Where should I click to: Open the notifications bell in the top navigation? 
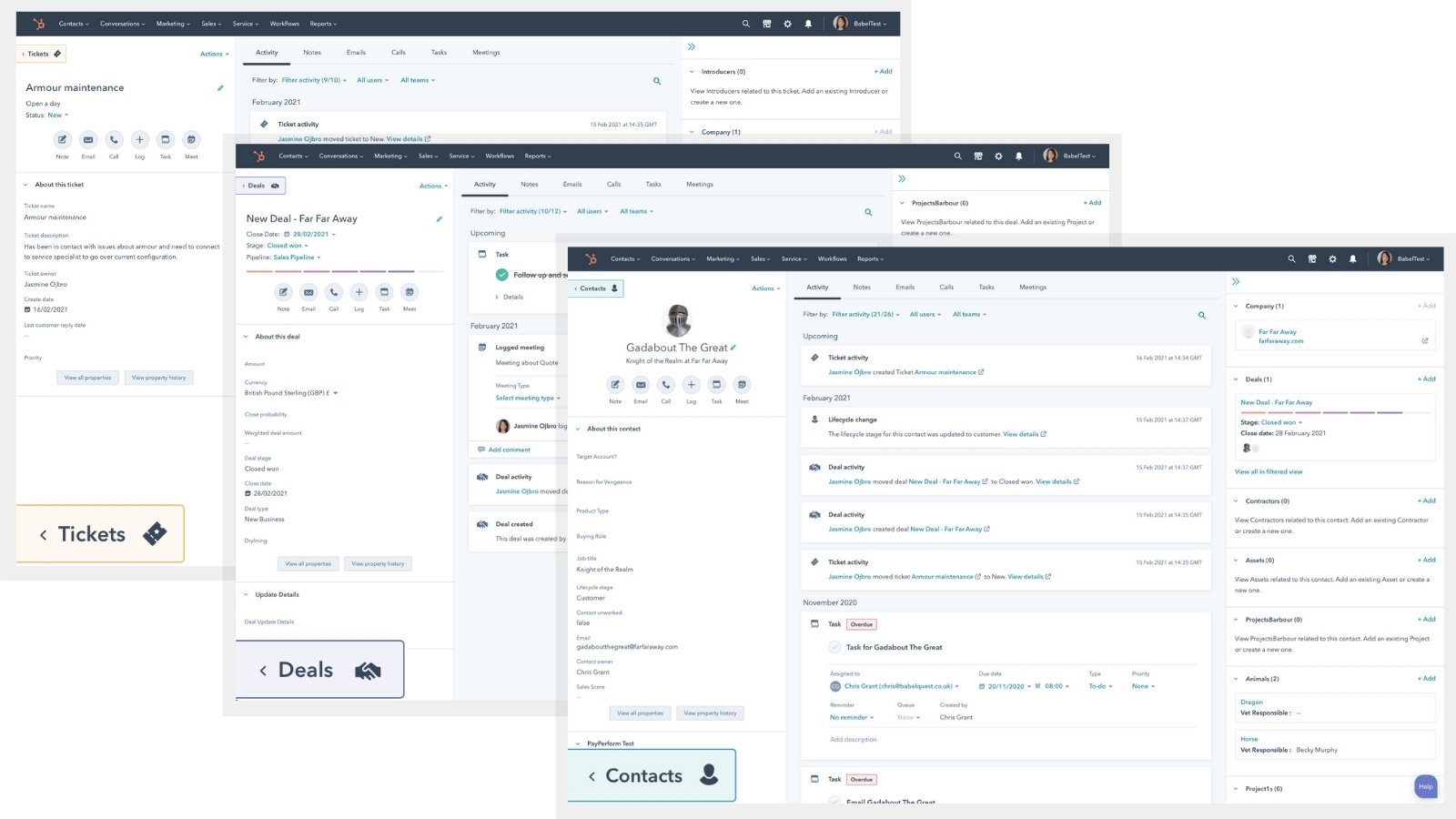tap(1352, 258)
